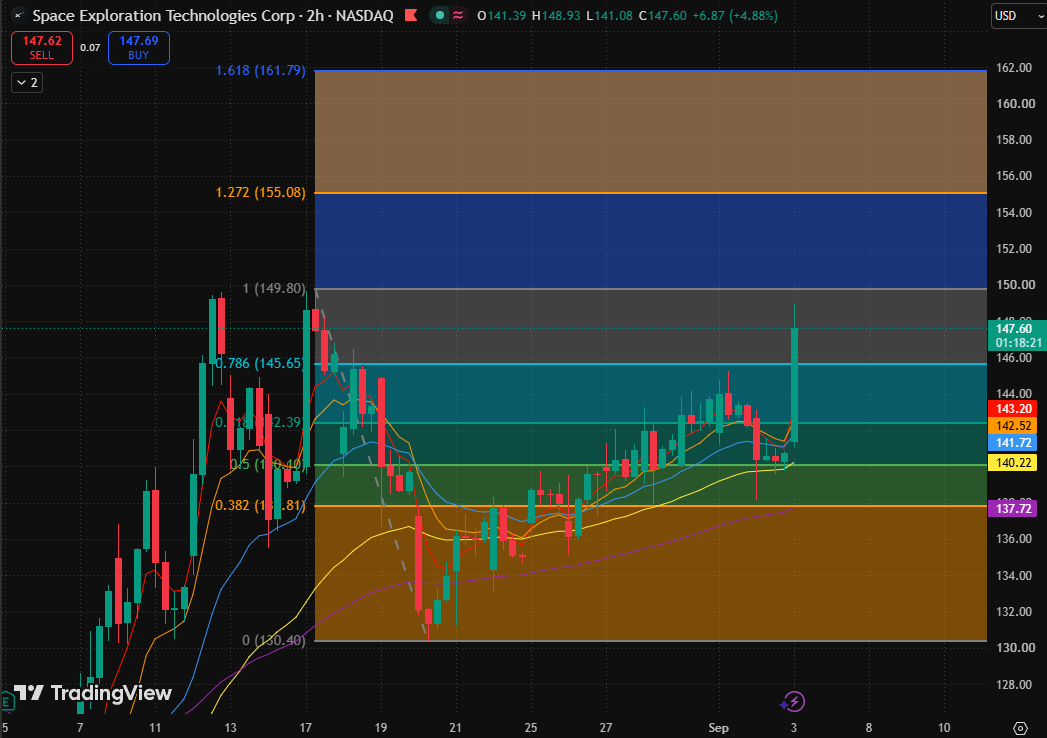Click the 154.00 price axis label
Viewport: 1047px width, 738px height.
pyautogui.click(x=1016, y=212)
